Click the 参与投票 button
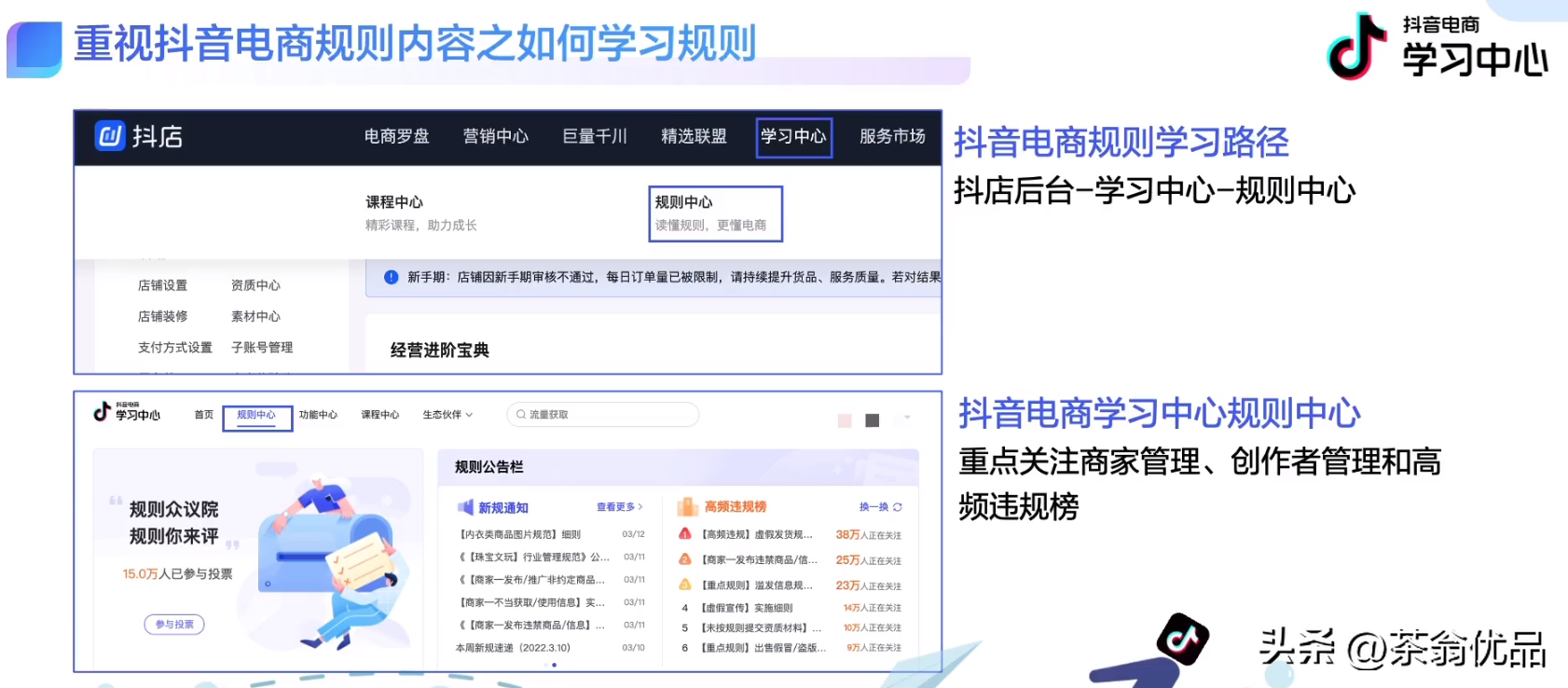This screenshot has width=1568, height=688. (174, 625)
